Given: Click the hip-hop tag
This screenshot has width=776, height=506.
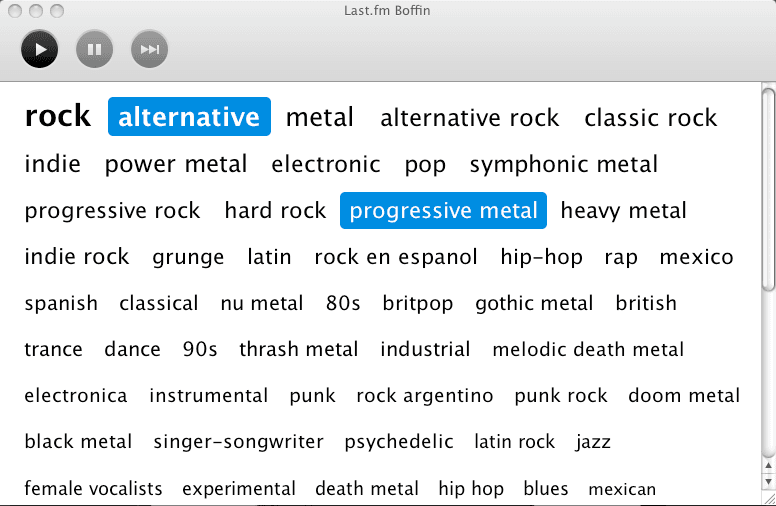Looking at the screenshot, I should tap(541, 257).
